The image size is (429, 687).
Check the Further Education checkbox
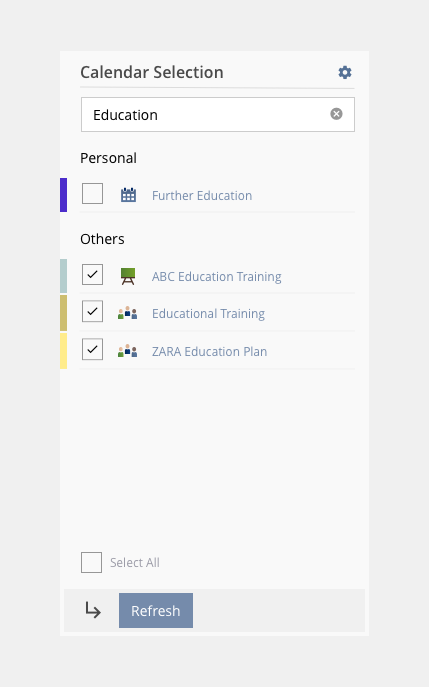coord(92,193)
